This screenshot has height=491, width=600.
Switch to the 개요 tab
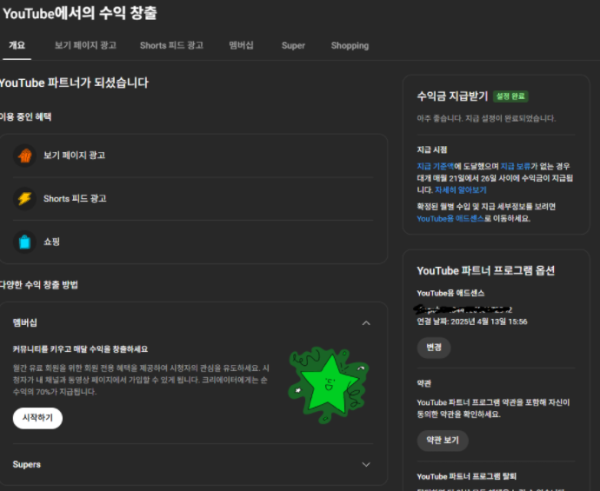point(17,46)
